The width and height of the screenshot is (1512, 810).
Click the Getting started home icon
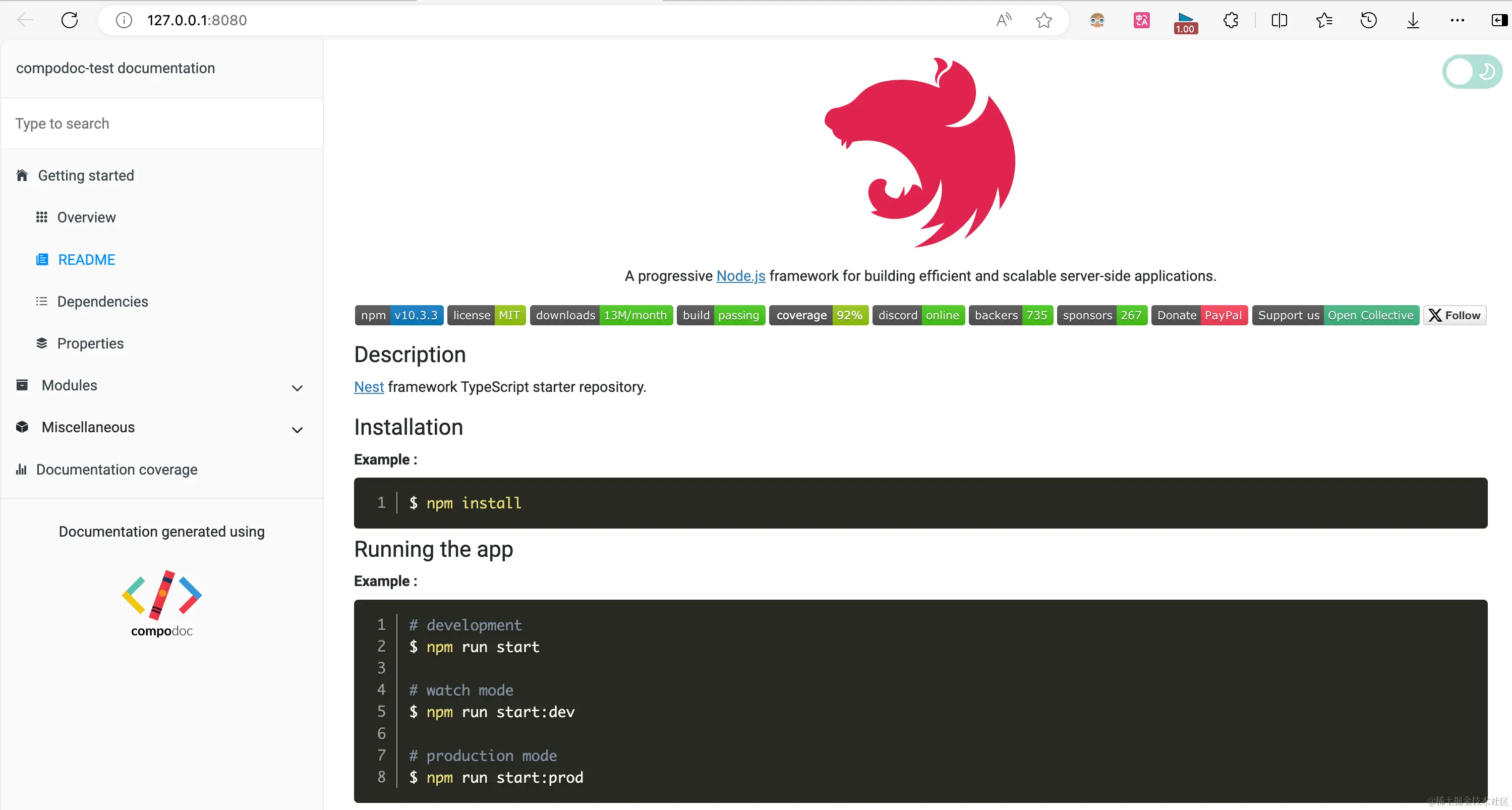[22, 175]
